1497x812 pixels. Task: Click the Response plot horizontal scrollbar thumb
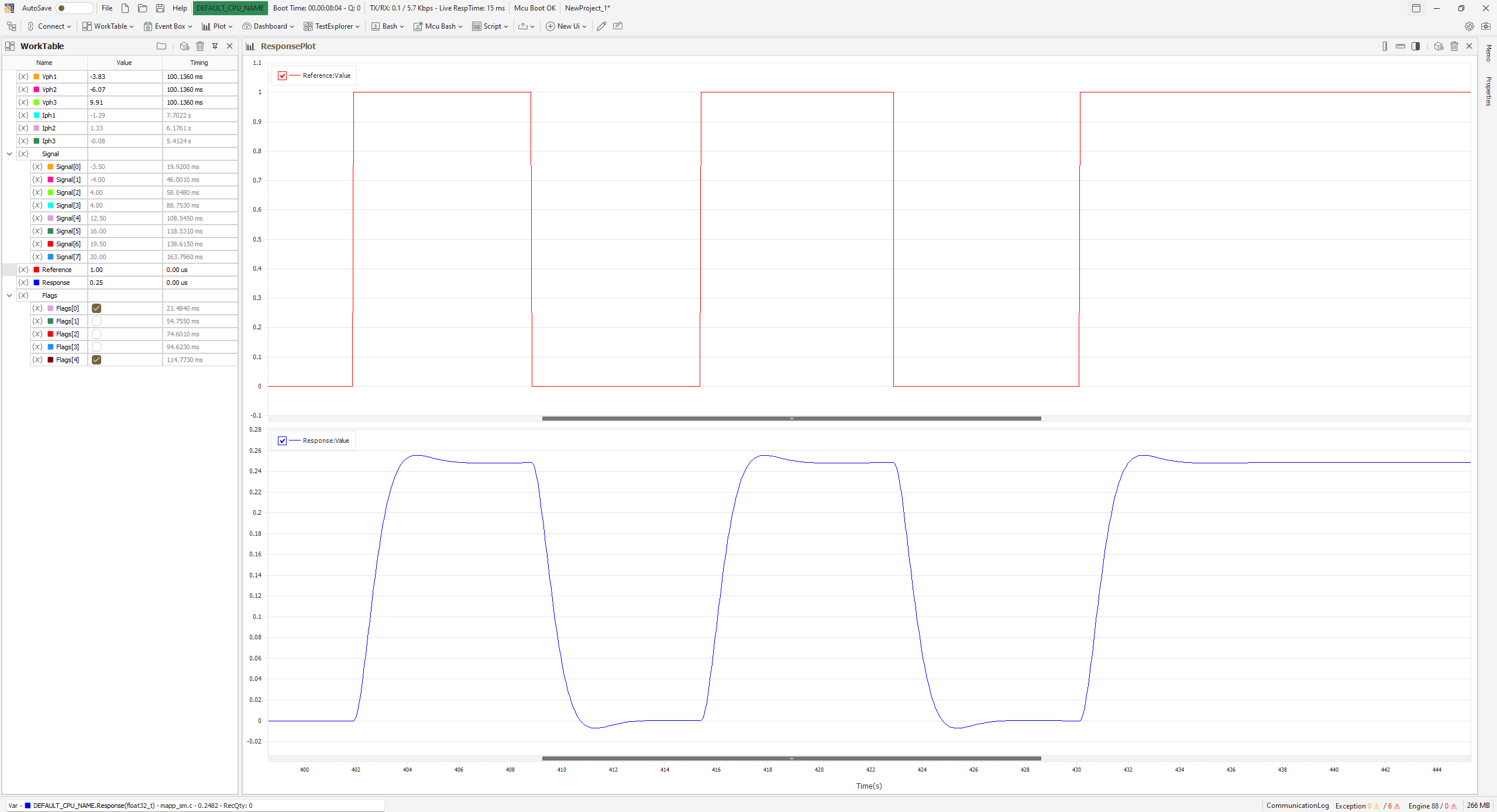click(791, 758)
